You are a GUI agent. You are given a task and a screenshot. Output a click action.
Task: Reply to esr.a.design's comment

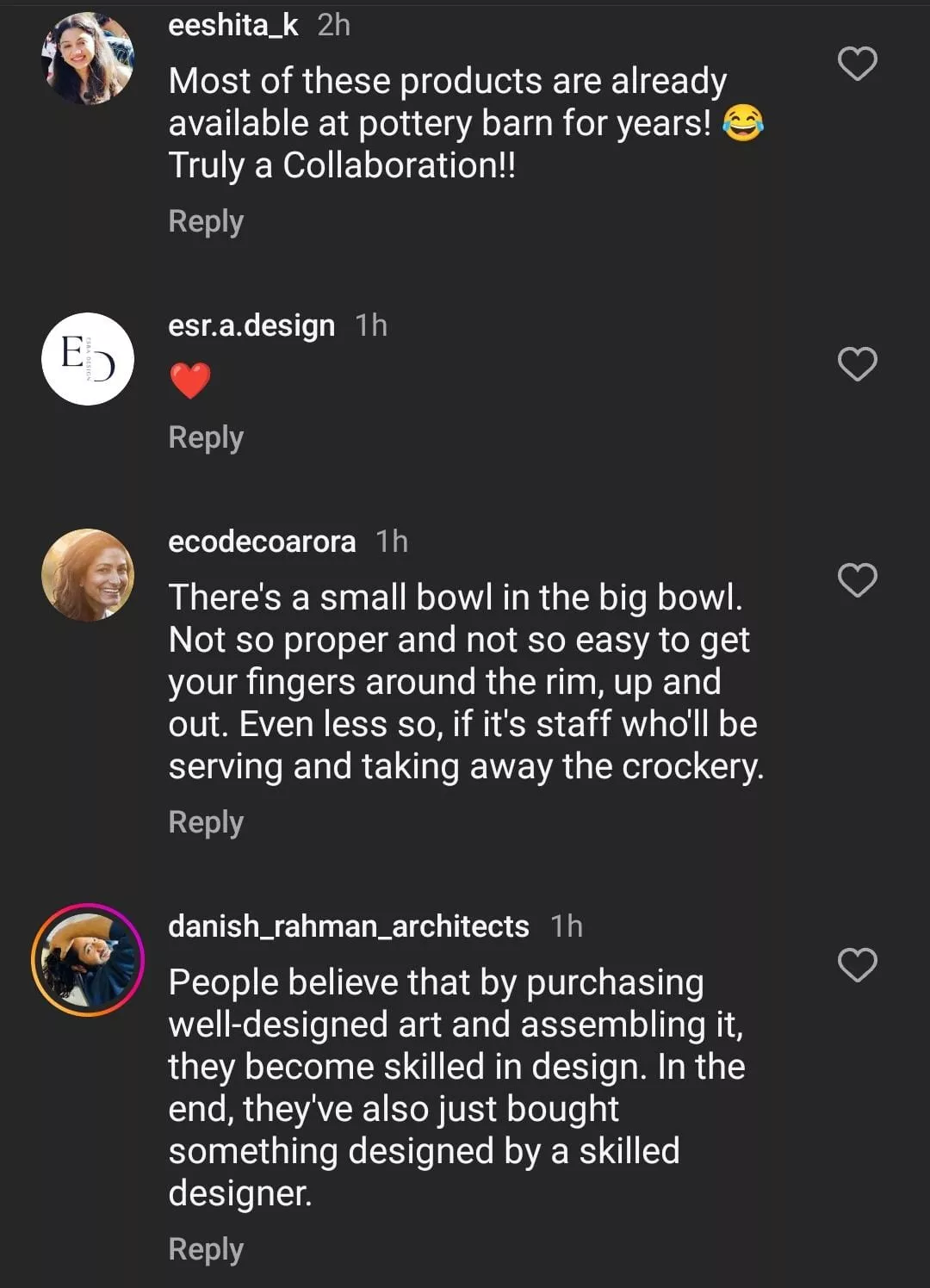tap(206, 437)
